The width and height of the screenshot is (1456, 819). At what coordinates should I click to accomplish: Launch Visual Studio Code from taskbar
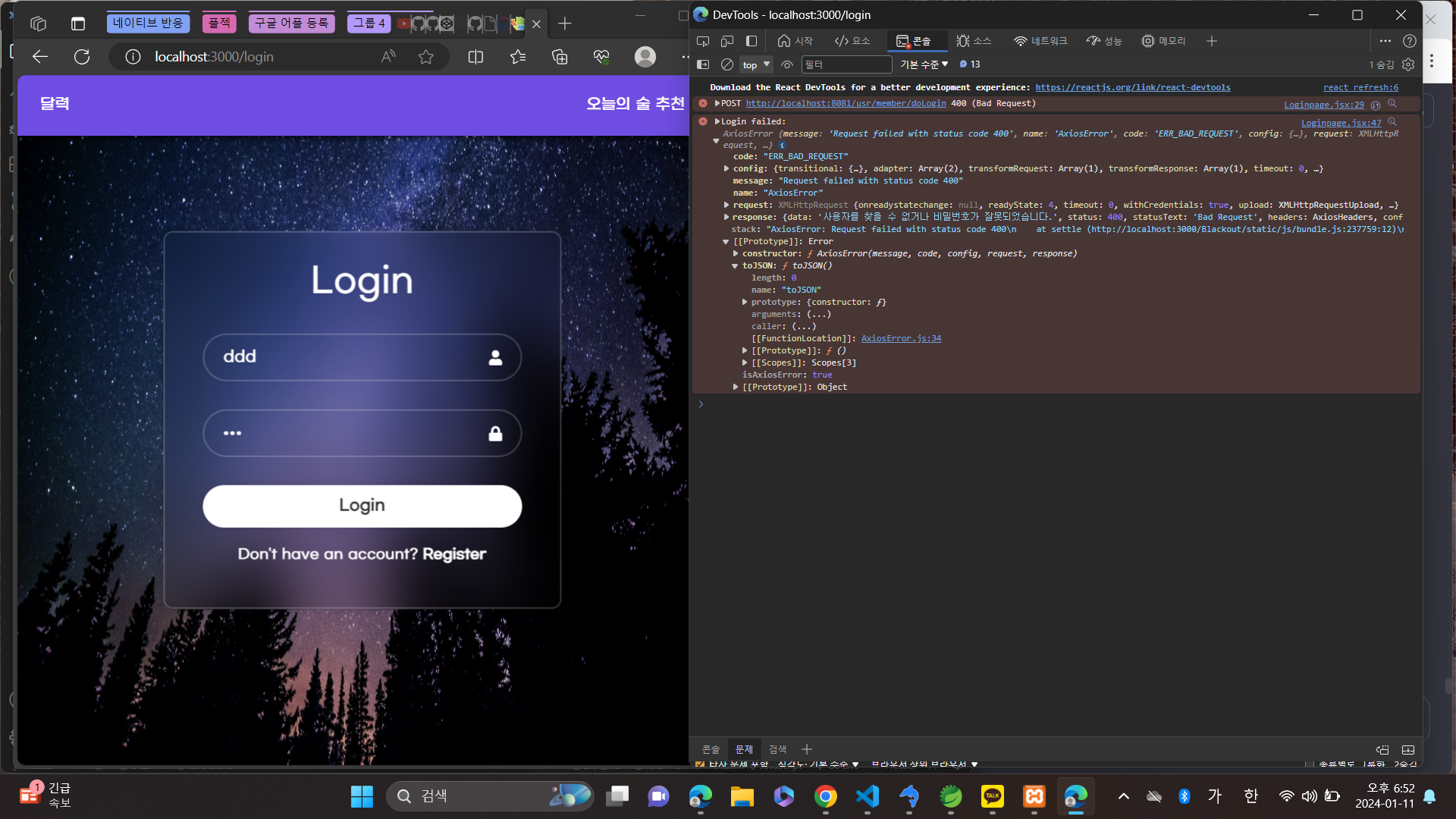coord(868,796)
